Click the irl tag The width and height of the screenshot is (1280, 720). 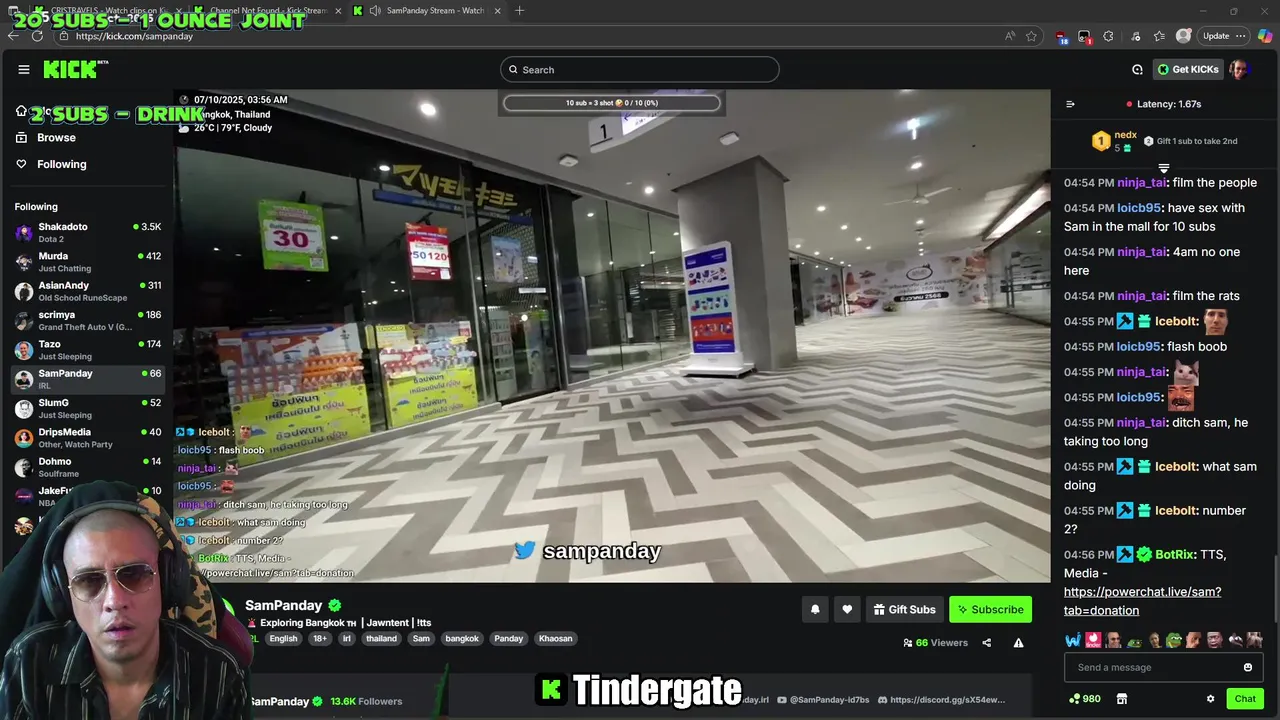(347, 638)
